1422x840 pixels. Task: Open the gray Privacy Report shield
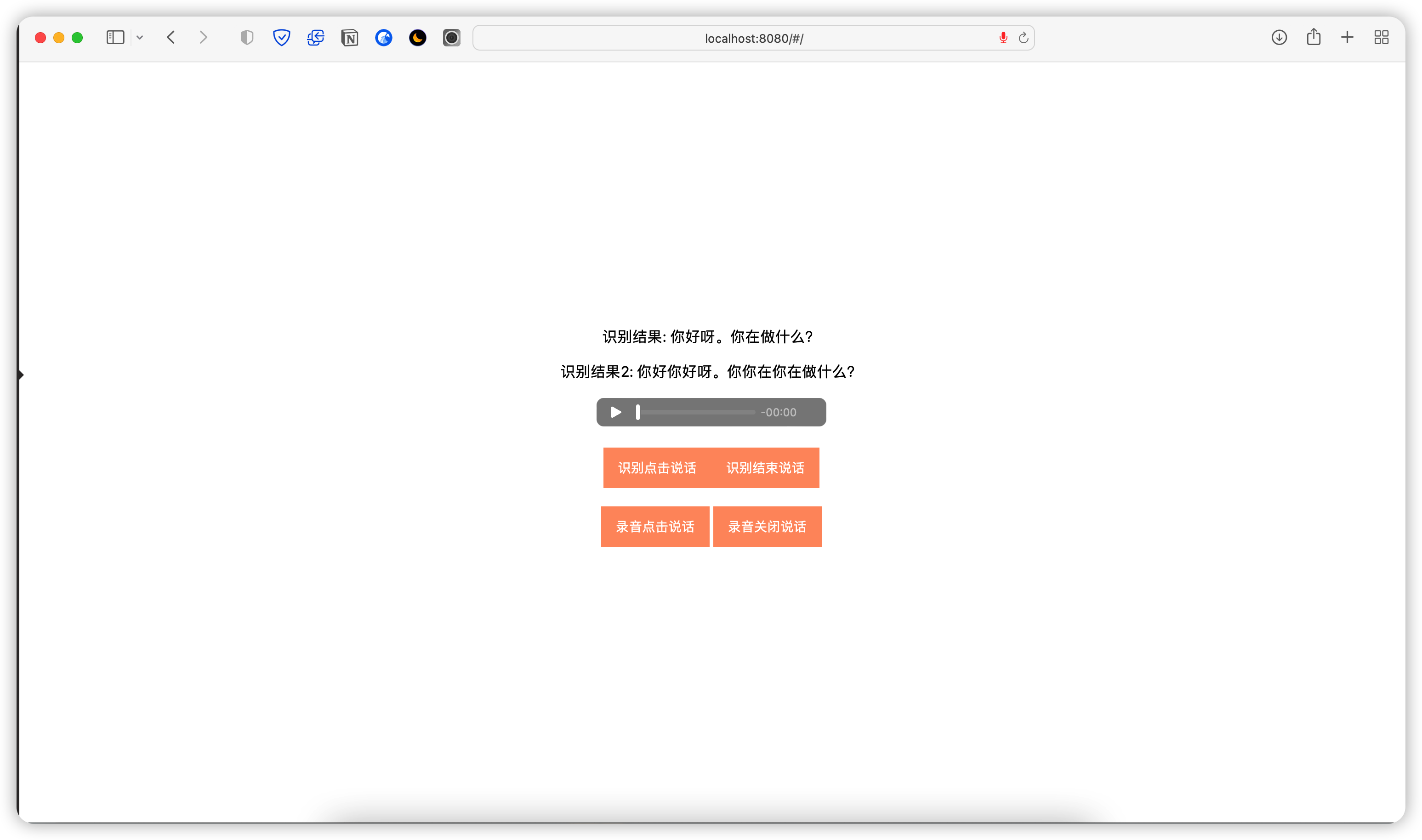coord(247,37)
